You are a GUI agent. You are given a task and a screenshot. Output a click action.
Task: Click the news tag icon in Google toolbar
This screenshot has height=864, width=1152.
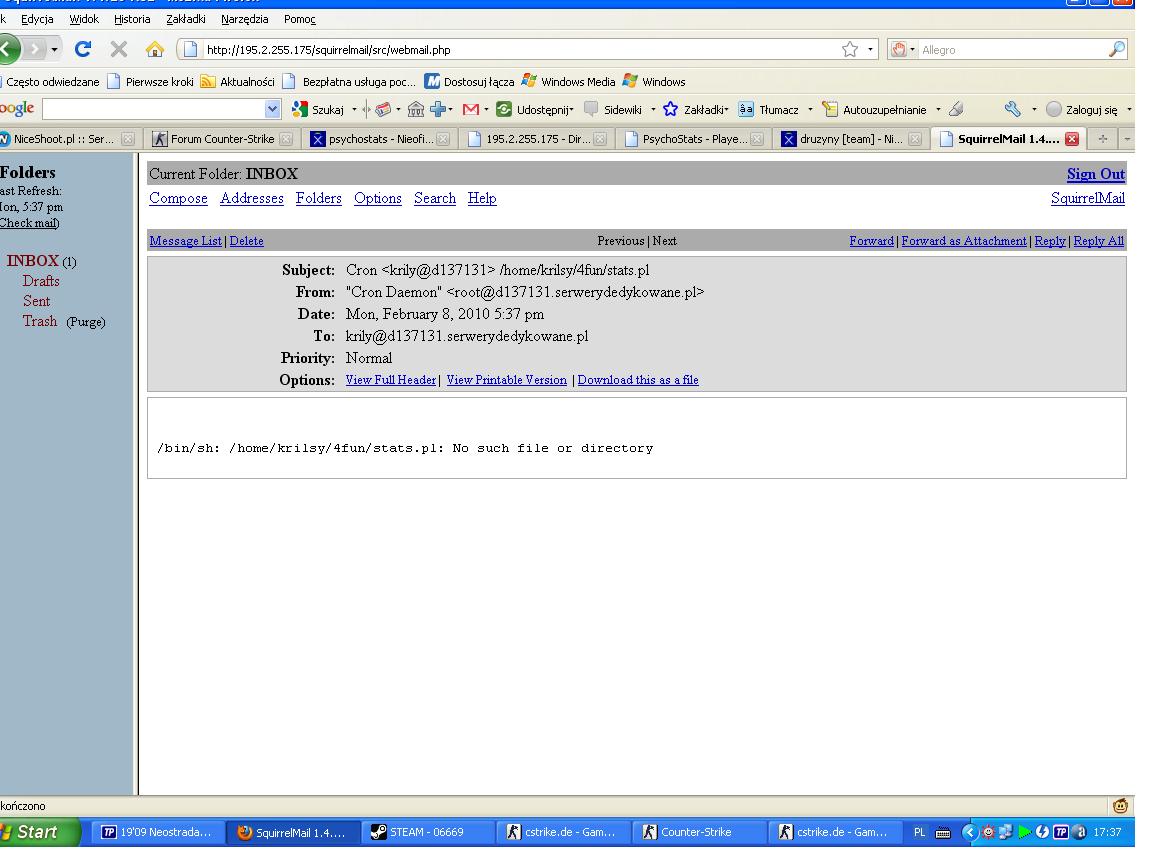(383, 109)
